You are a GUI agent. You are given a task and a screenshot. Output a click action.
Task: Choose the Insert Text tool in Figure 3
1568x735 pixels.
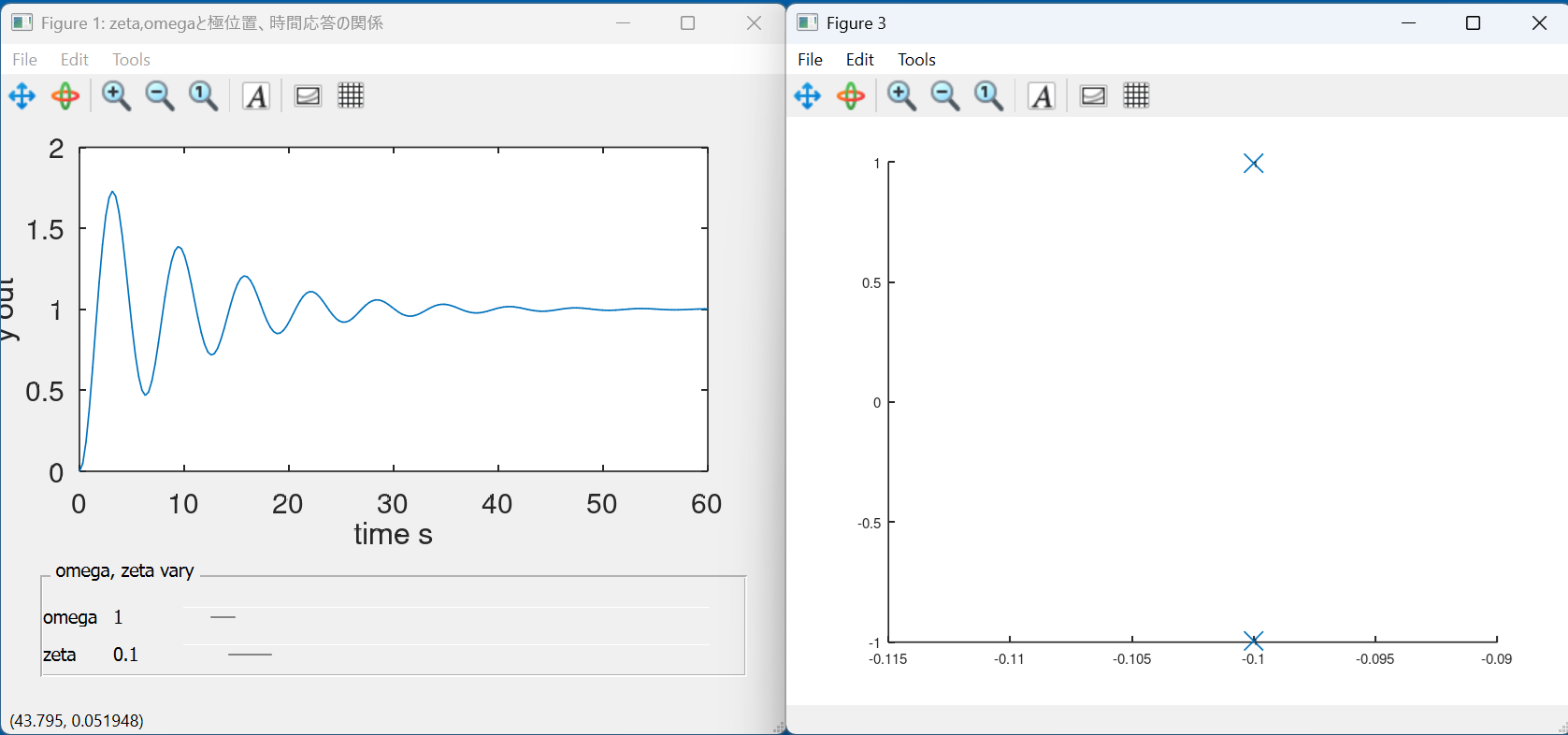[x=1042, y=96]
